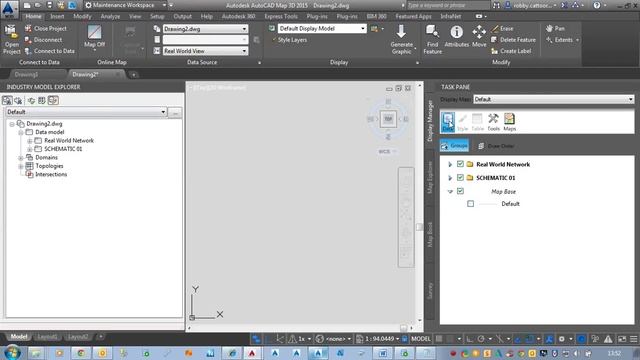
Task: Click the MODEL status bar button
Action: 421,339
